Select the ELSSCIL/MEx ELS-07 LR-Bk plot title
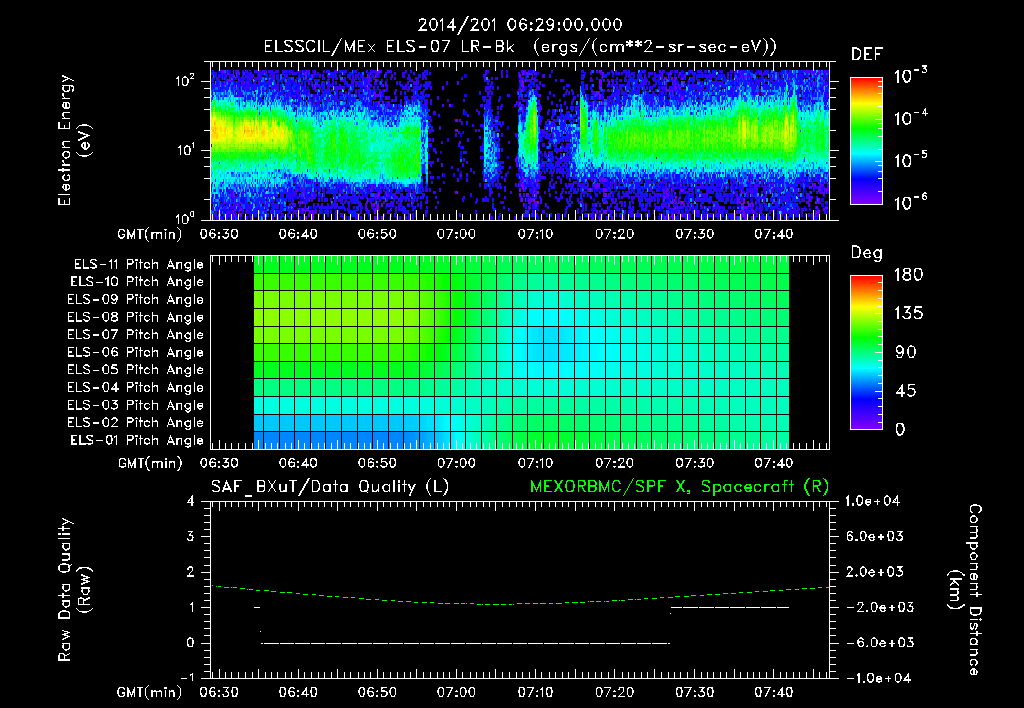 [520, 47]
